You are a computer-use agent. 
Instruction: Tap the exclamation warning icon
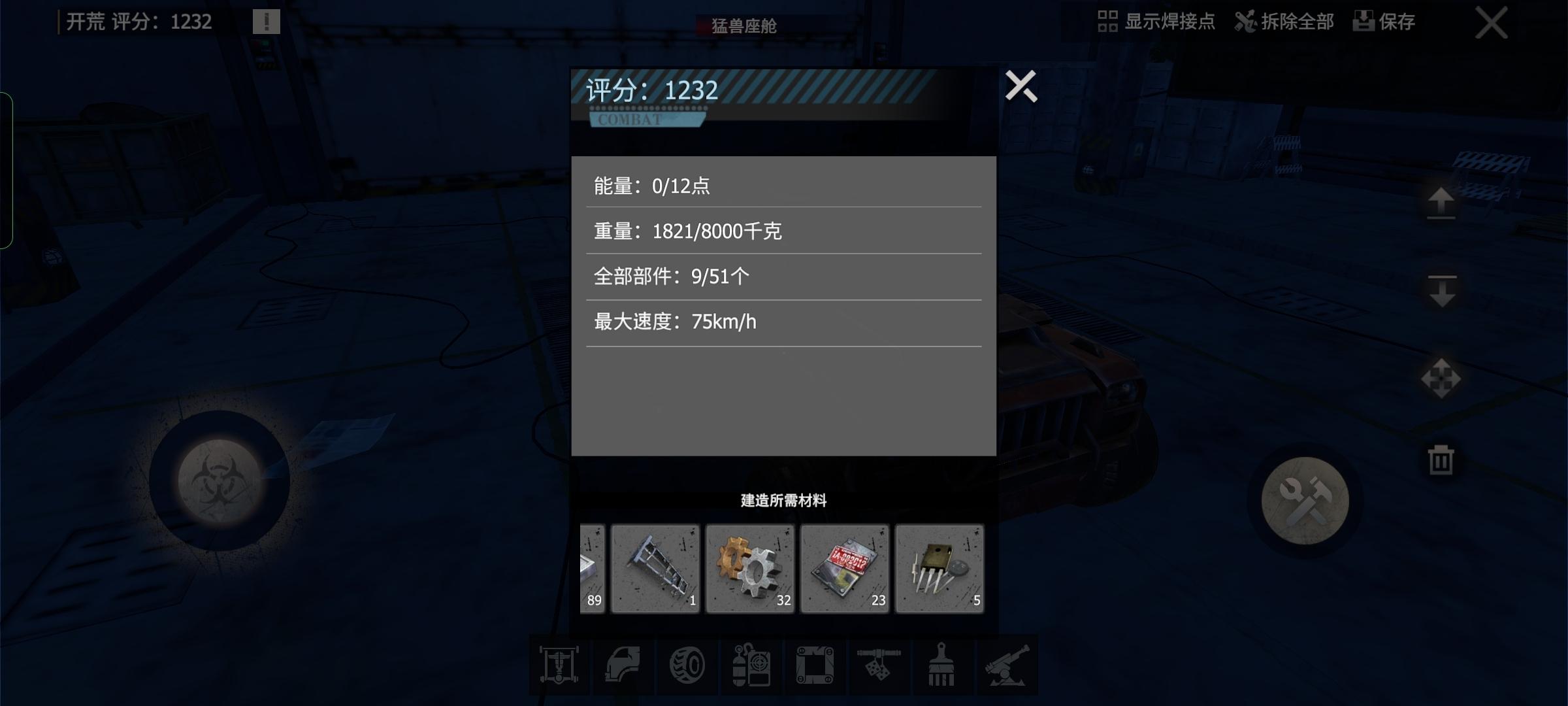[267, 22]
